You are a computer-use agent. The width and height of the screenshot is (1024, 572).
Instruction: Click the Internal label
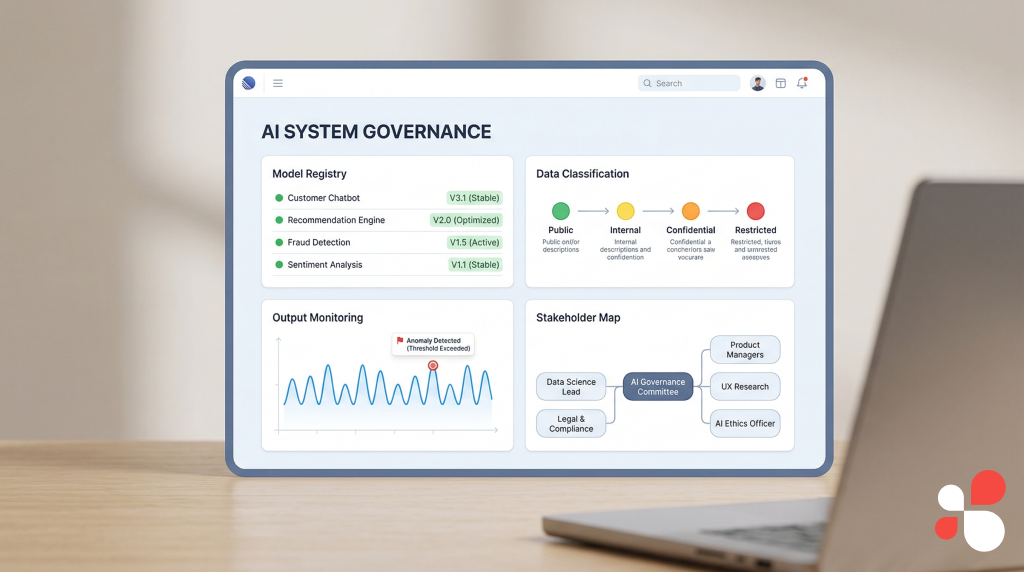tap(626, 230)
